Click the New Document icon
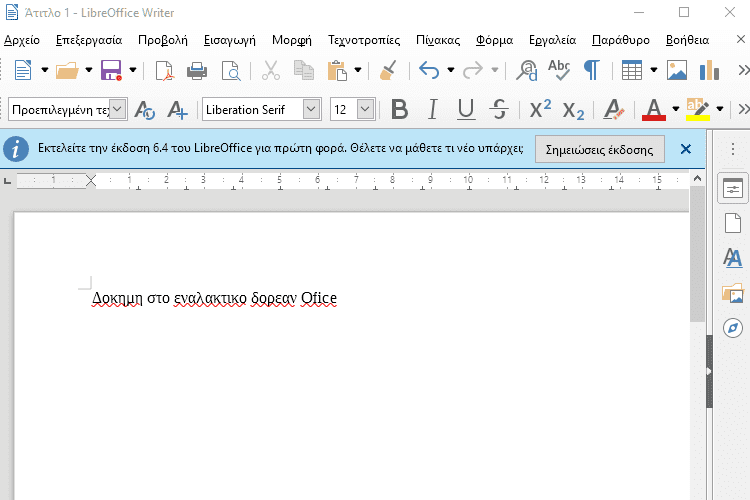Image resolution: width=750 pixels, height=500 pixels. click(x=23, y=70)
